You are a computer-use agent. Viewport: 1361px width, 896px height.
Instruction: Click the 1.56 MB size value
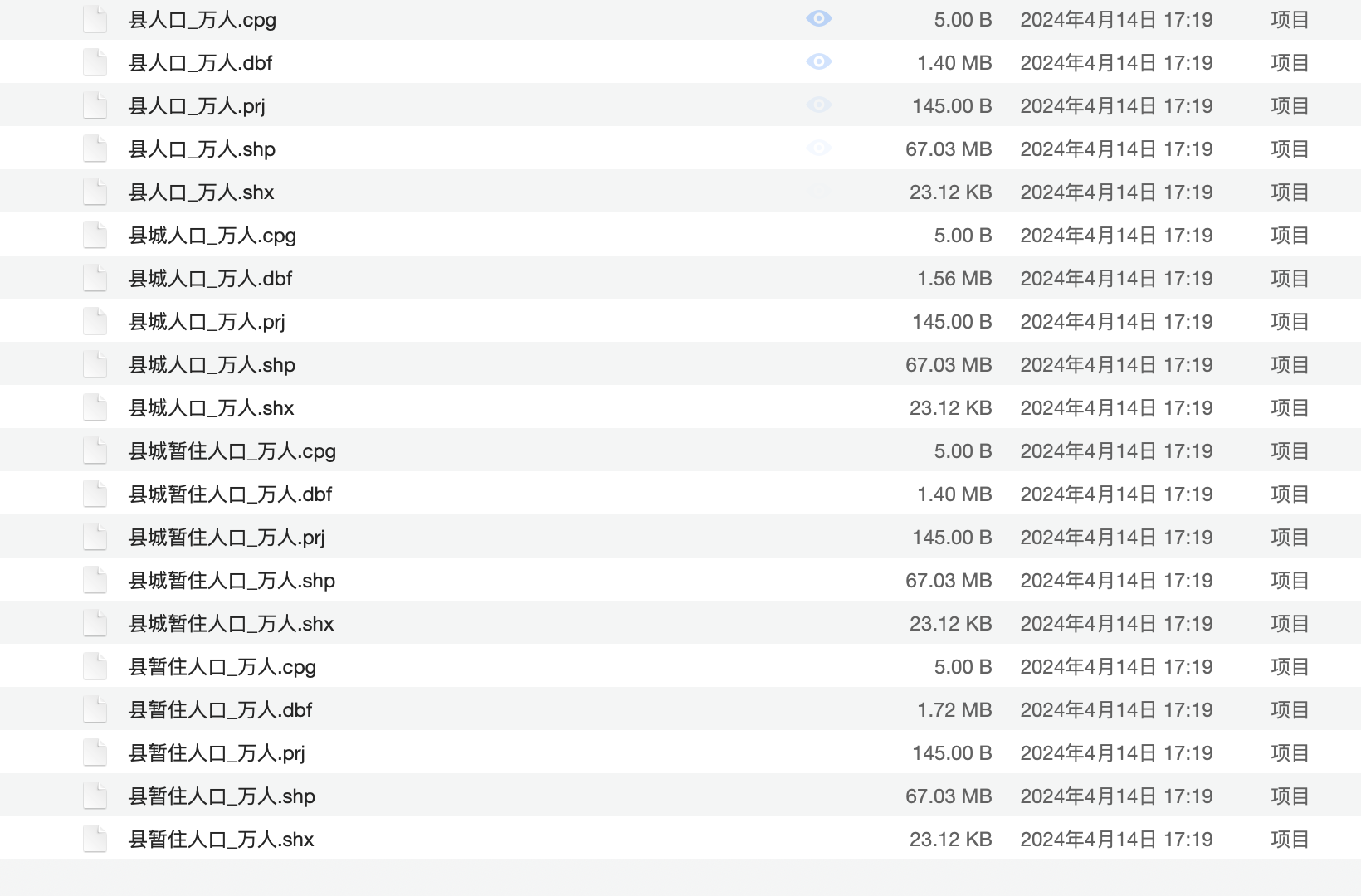954,279
